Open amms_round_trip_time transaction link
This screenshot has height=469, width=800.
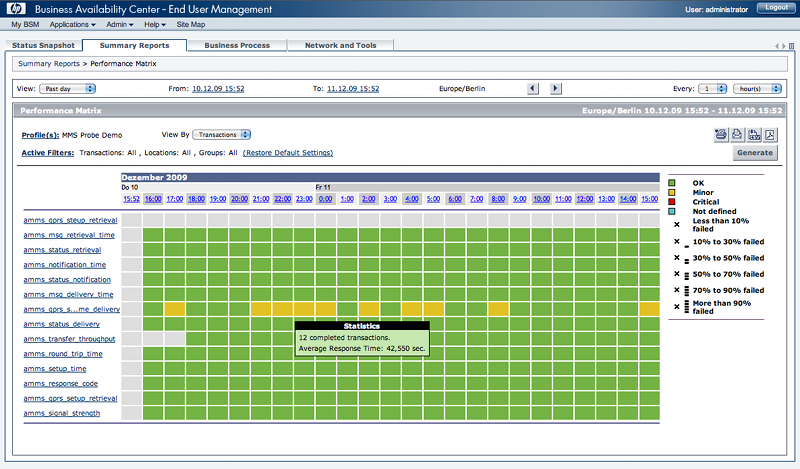63,354
